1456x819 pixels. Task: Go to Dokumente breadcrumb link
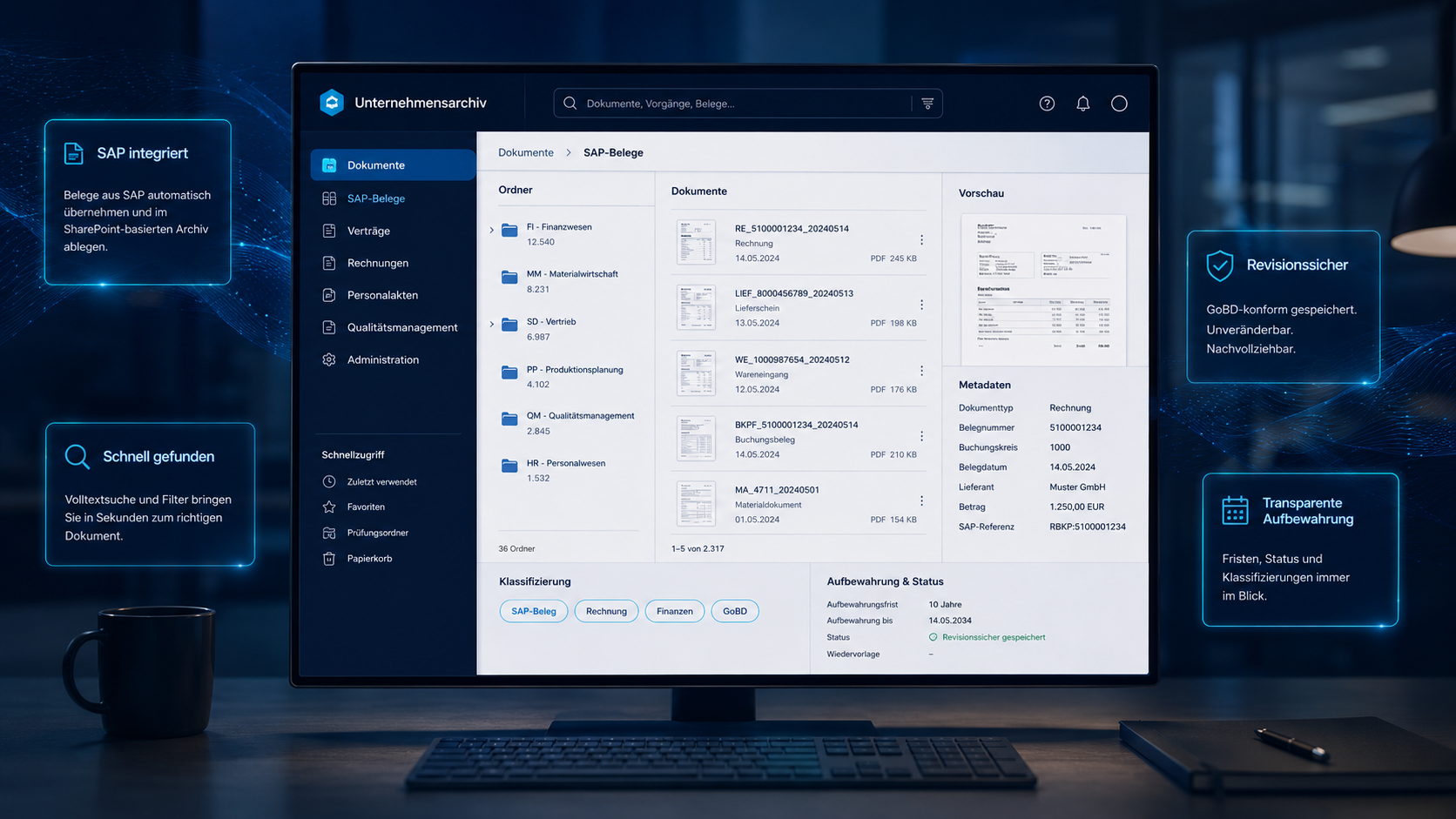[x=526, y=152]
